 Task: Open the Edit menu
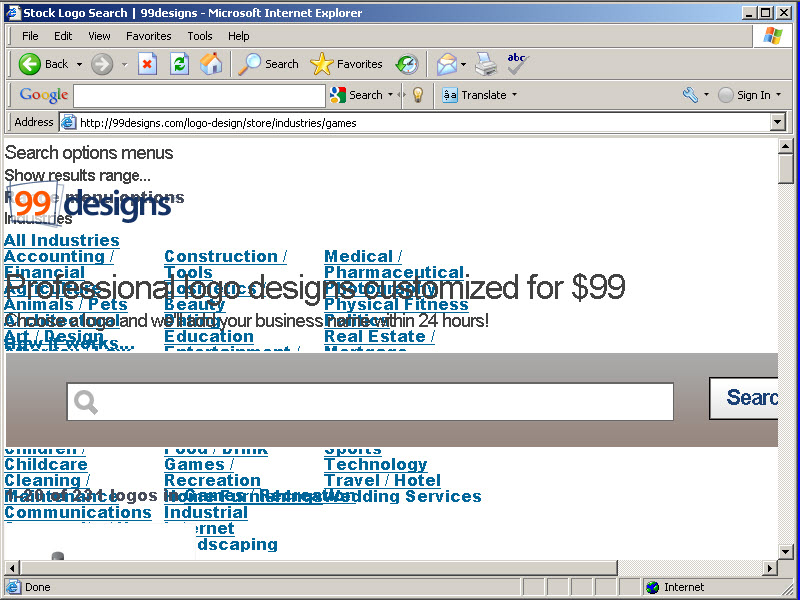pos(63,36)
